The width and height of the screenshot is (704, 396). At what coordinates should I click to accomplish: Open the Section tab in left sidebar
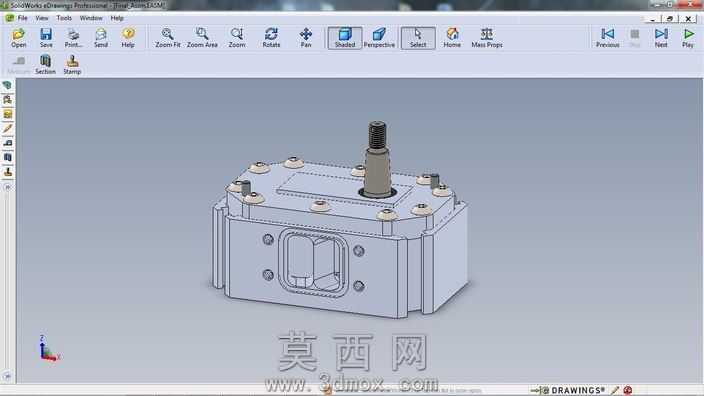[x=7, y=157]
